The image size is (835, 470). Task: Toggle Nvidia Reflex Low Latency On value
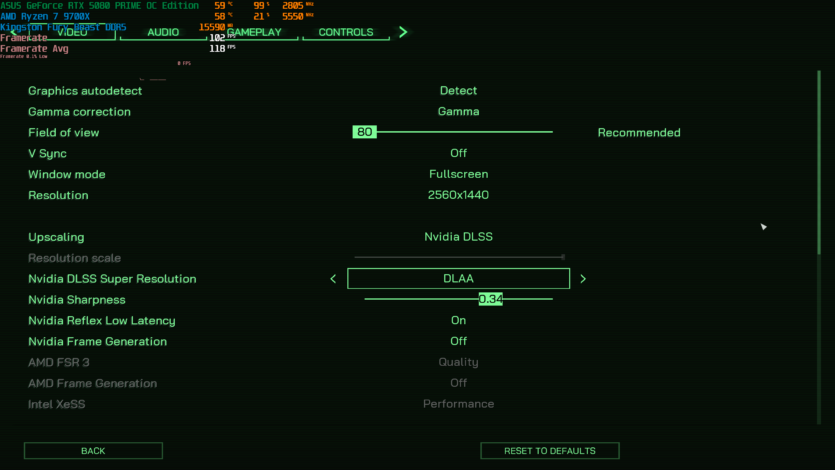coord(459,320)
